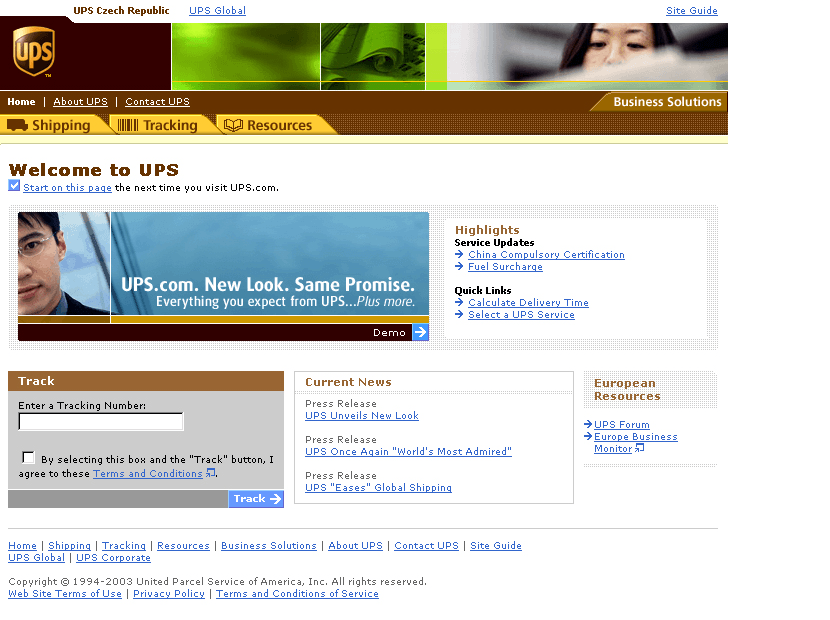The height and width of the screenshot is (620, 830).
Task: Click About UPS in the footer links
Action: [x=355, y=545]
